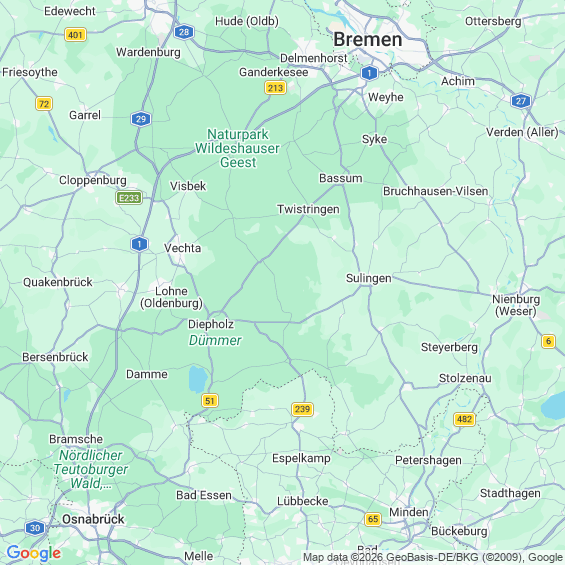
Task: Click the Dümmer lake on the map
Action: pyautogui.click(x=198, y=379)
